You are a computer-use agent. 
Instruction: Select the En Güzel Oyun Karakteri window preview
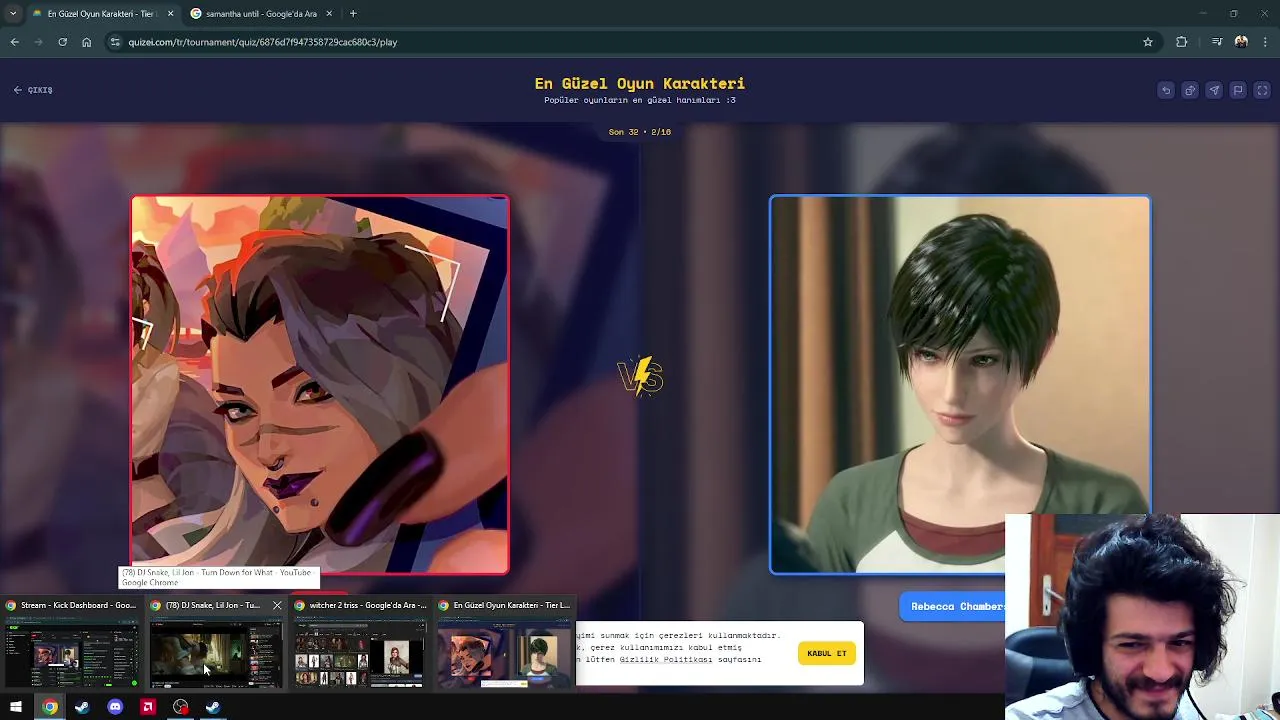click(504, 643)
